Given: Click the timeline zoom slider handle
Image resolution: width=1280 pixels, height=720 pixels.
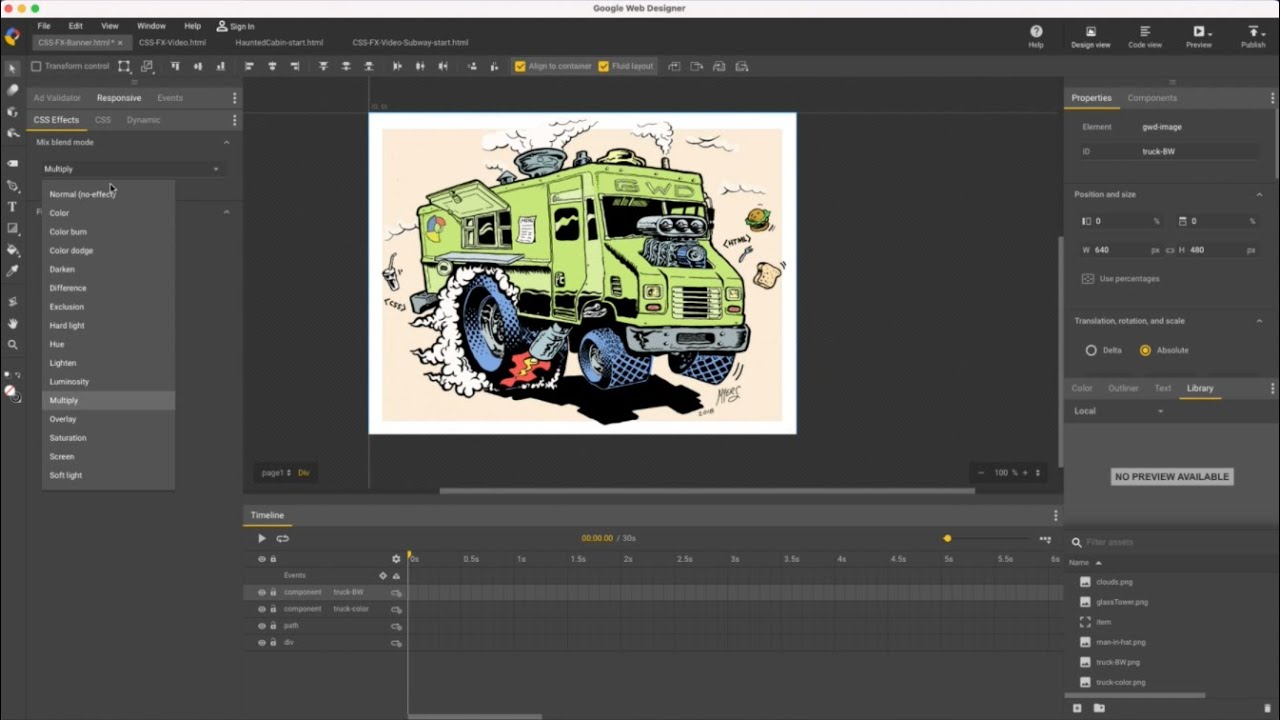Looking at the screenshot, I should point(947,539).
